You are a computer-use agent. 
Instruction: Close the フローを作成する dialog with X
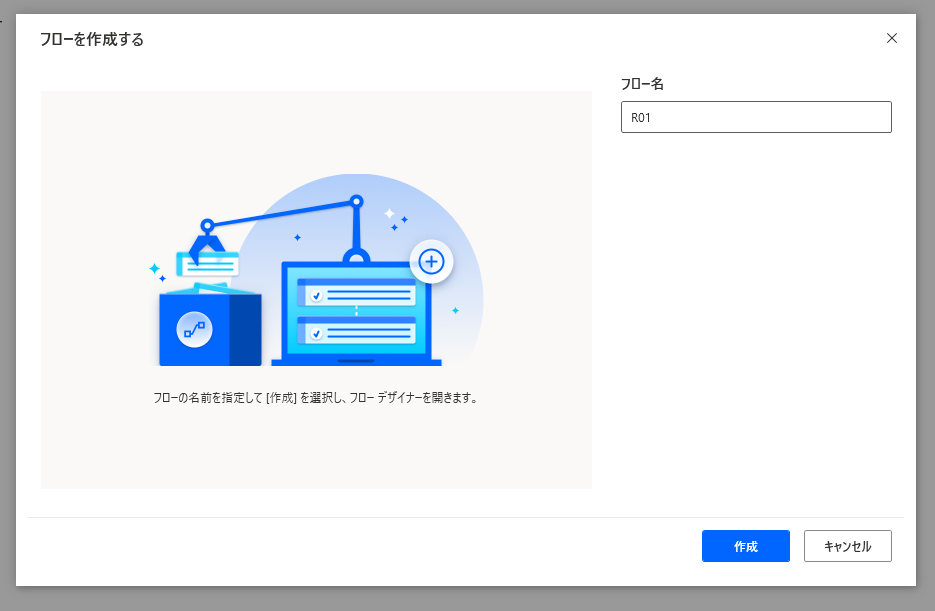892,38
